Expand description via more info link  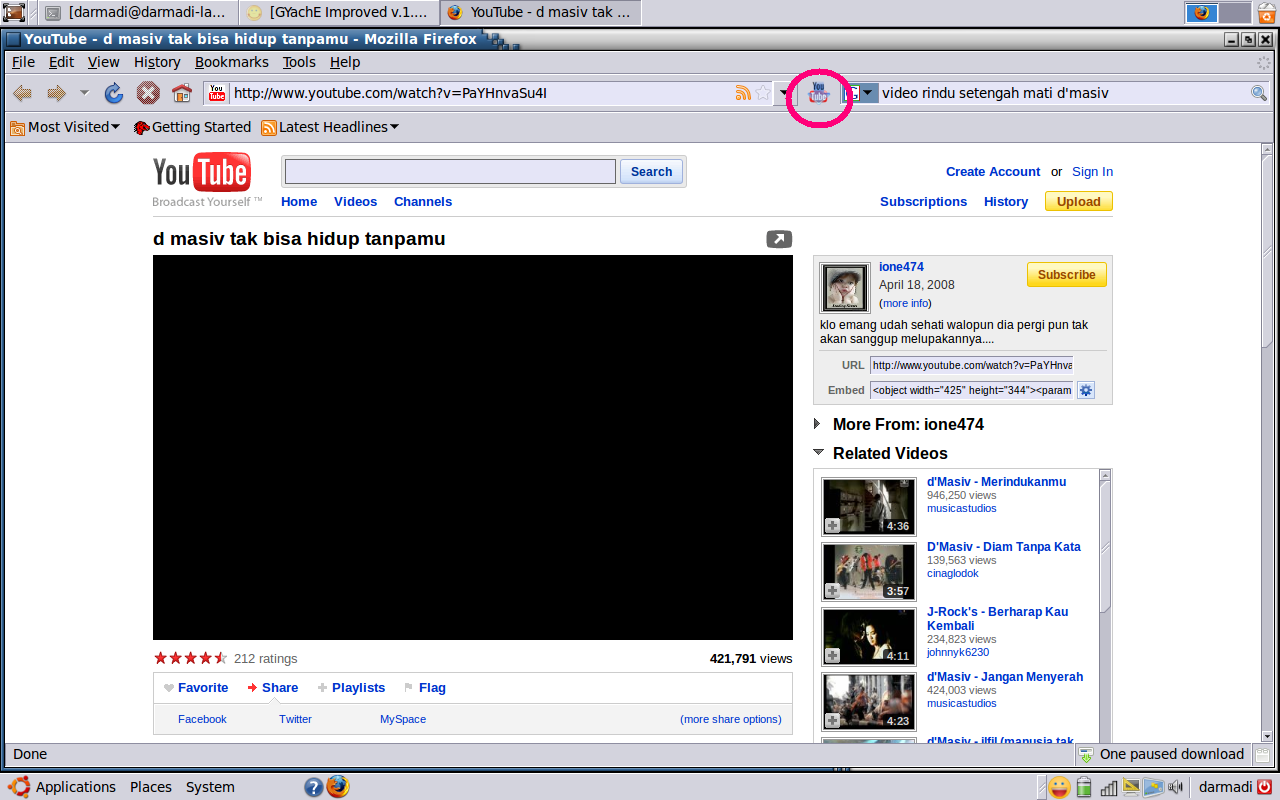(905, 303)
